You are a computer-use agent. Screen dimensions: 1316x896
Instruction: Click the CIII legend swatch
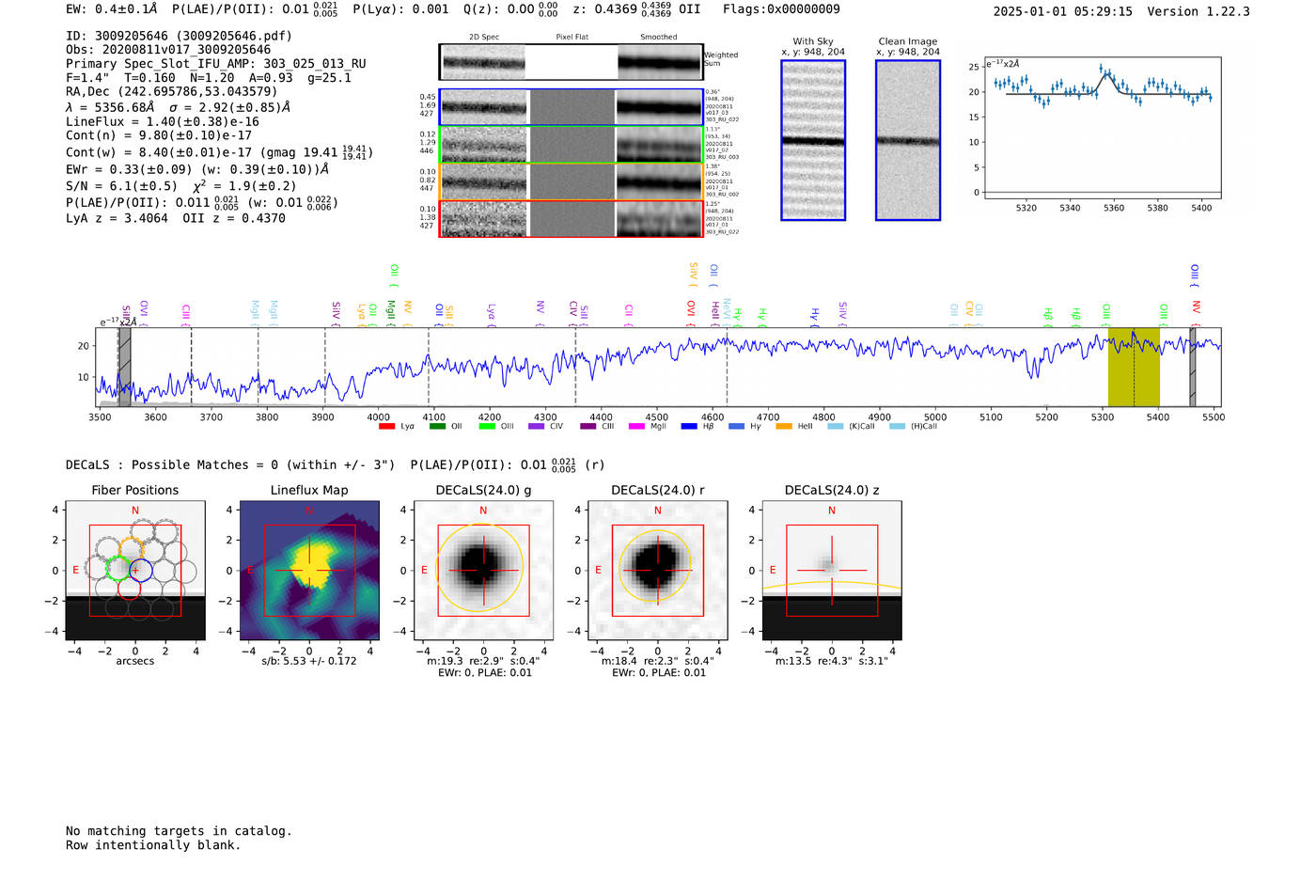588,427
